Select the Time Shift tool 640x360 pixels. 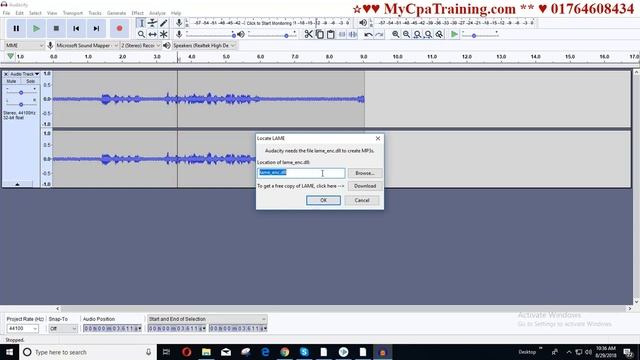point(152,34)
